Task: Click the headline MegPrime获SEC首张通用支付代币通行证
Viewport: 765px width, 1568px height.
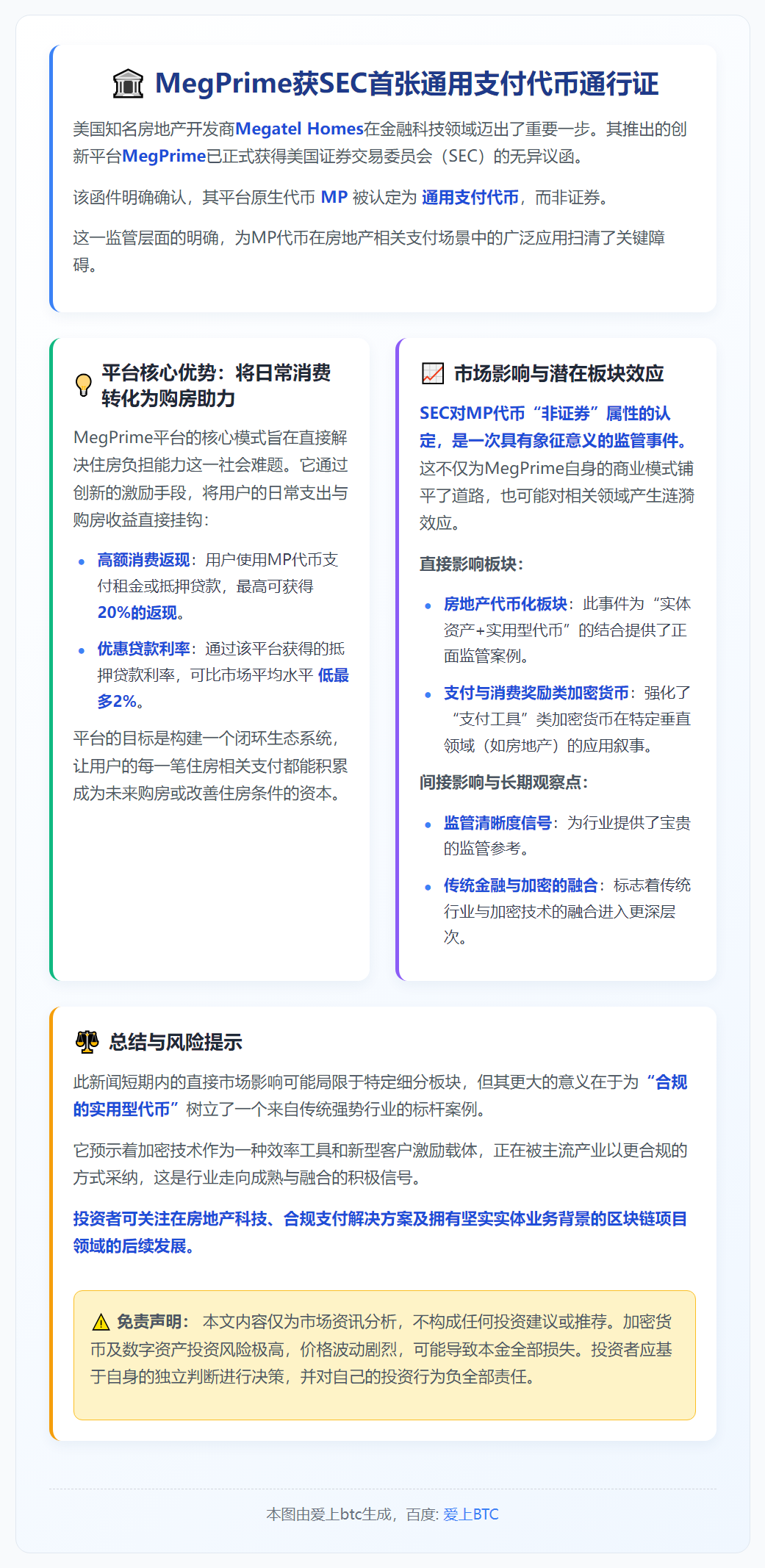Action: 406,84
